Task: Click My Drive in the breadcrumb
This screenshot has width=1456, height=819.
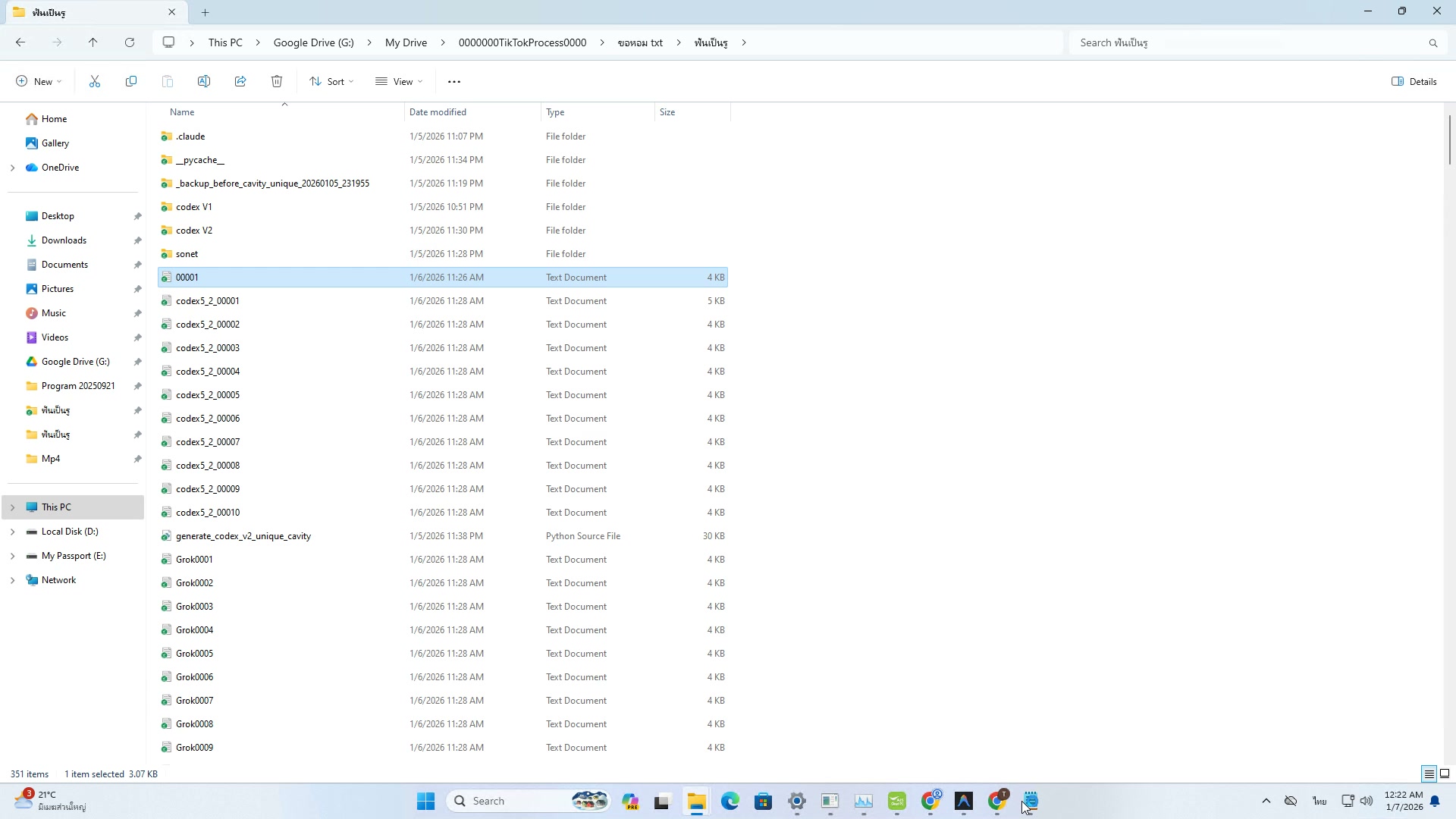Action: [x=406, y=42]
